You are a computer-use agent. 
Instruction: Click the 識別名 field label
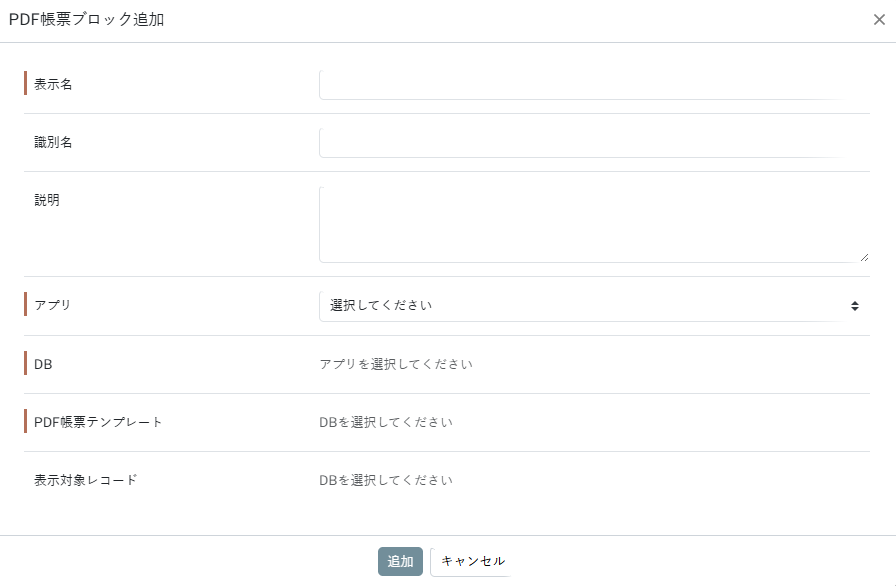[53, 143]
